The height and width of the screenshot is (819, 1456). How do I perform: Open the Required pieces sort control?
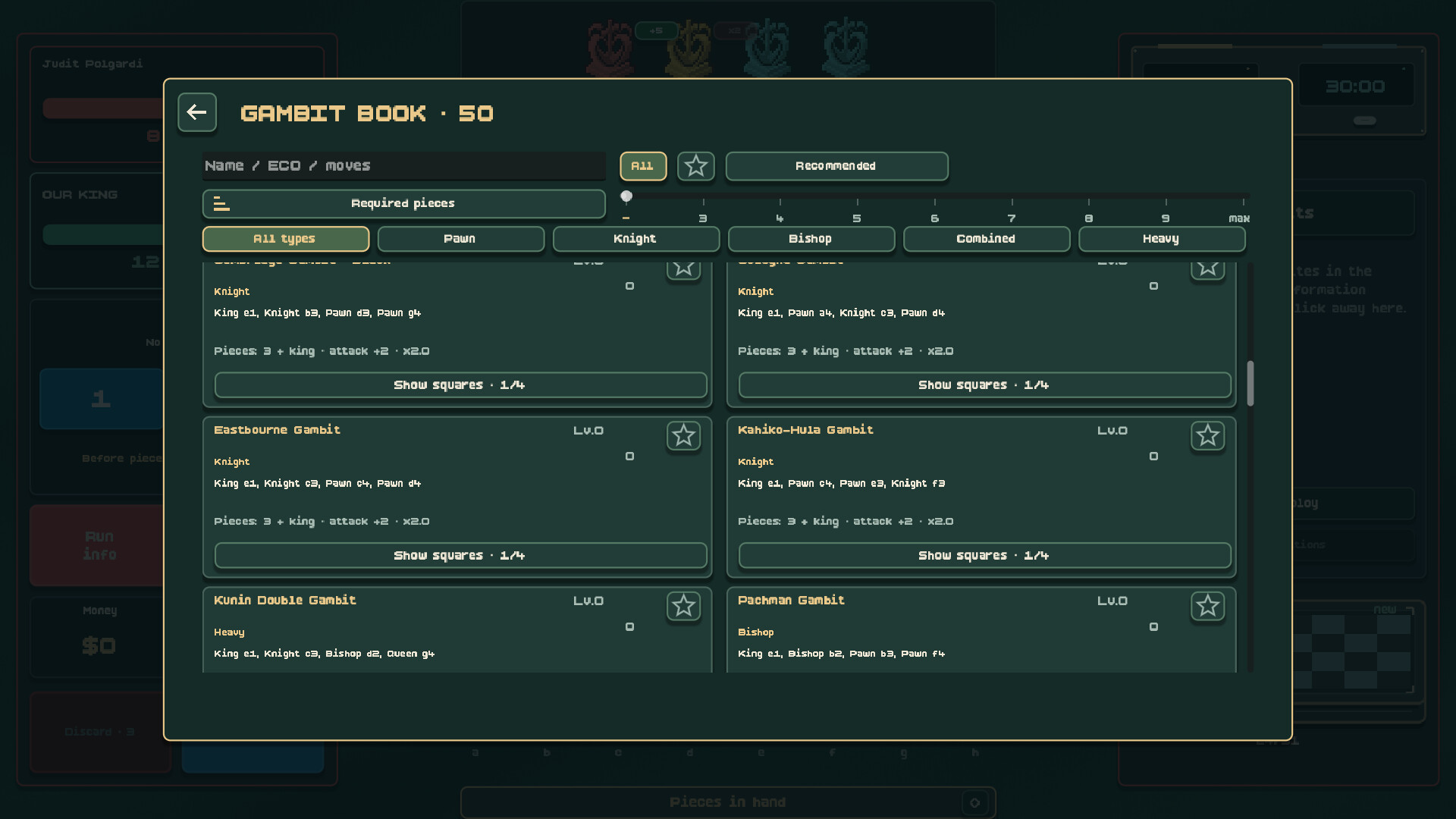coord(403,203)
